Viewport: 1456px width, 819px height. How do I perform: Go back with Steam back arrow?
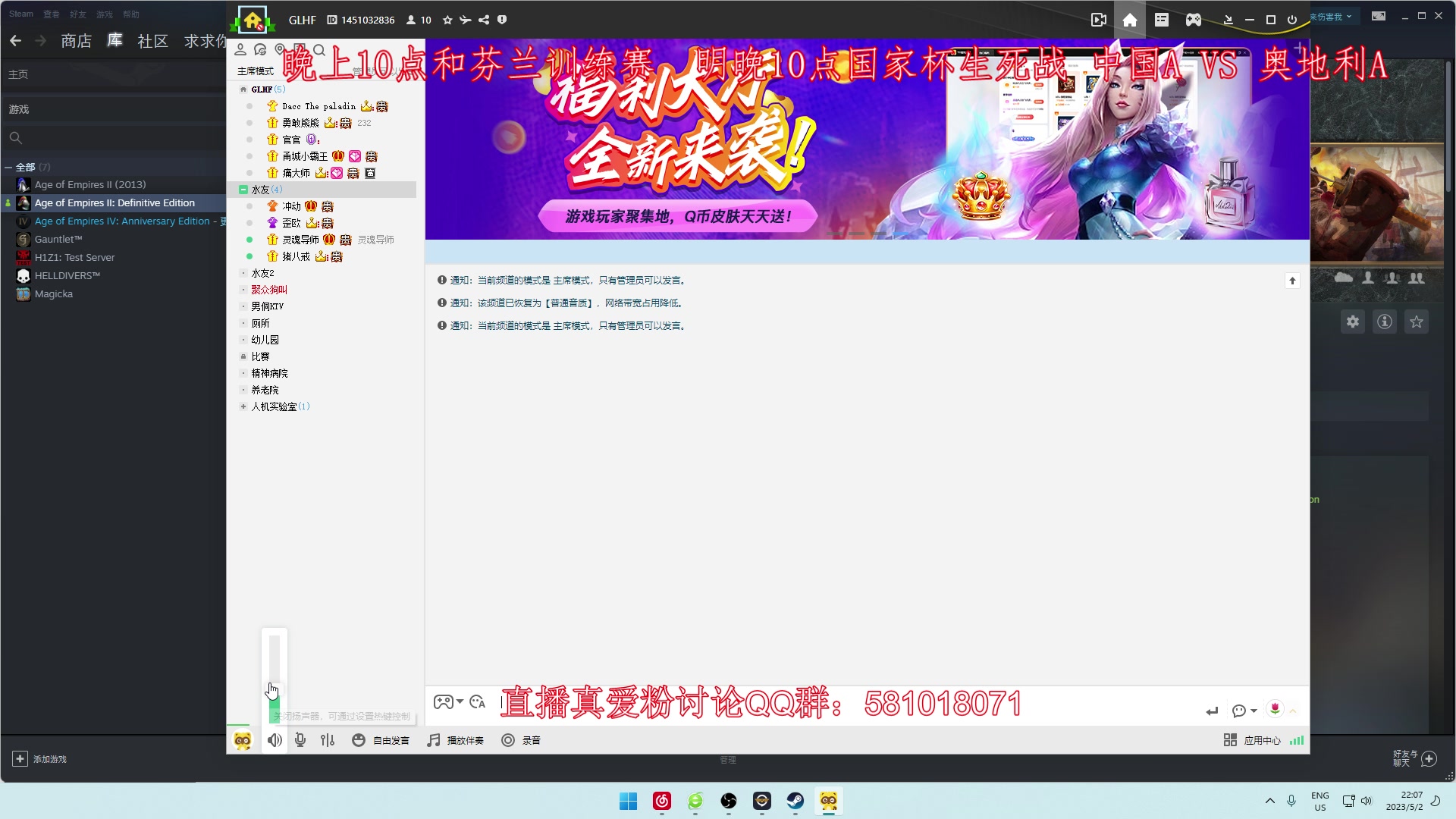(x=15, y=41)
